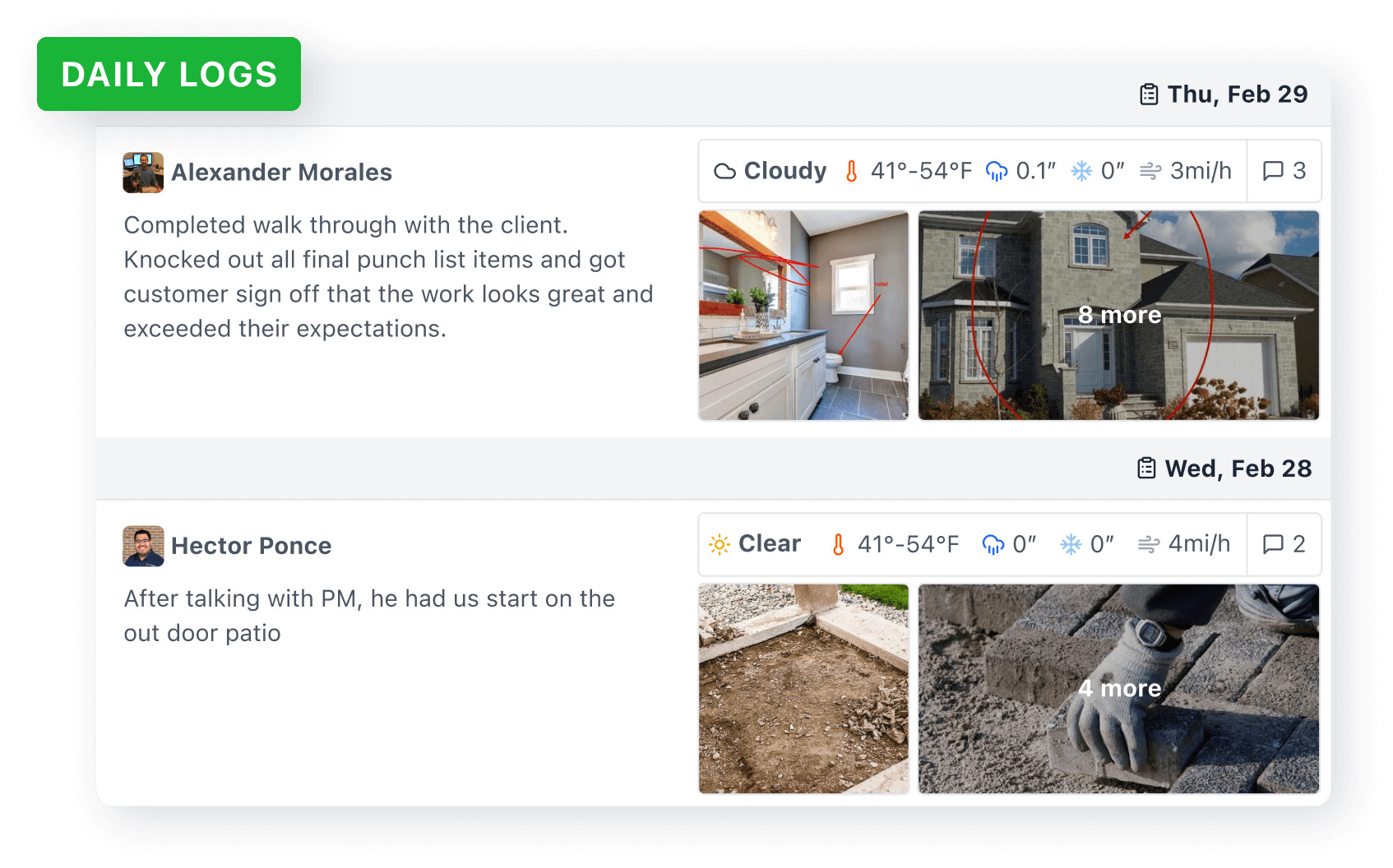Click the precipitation icon showing 0.1 inches
Screen dimensions: 1393x868
coord(997,171)
